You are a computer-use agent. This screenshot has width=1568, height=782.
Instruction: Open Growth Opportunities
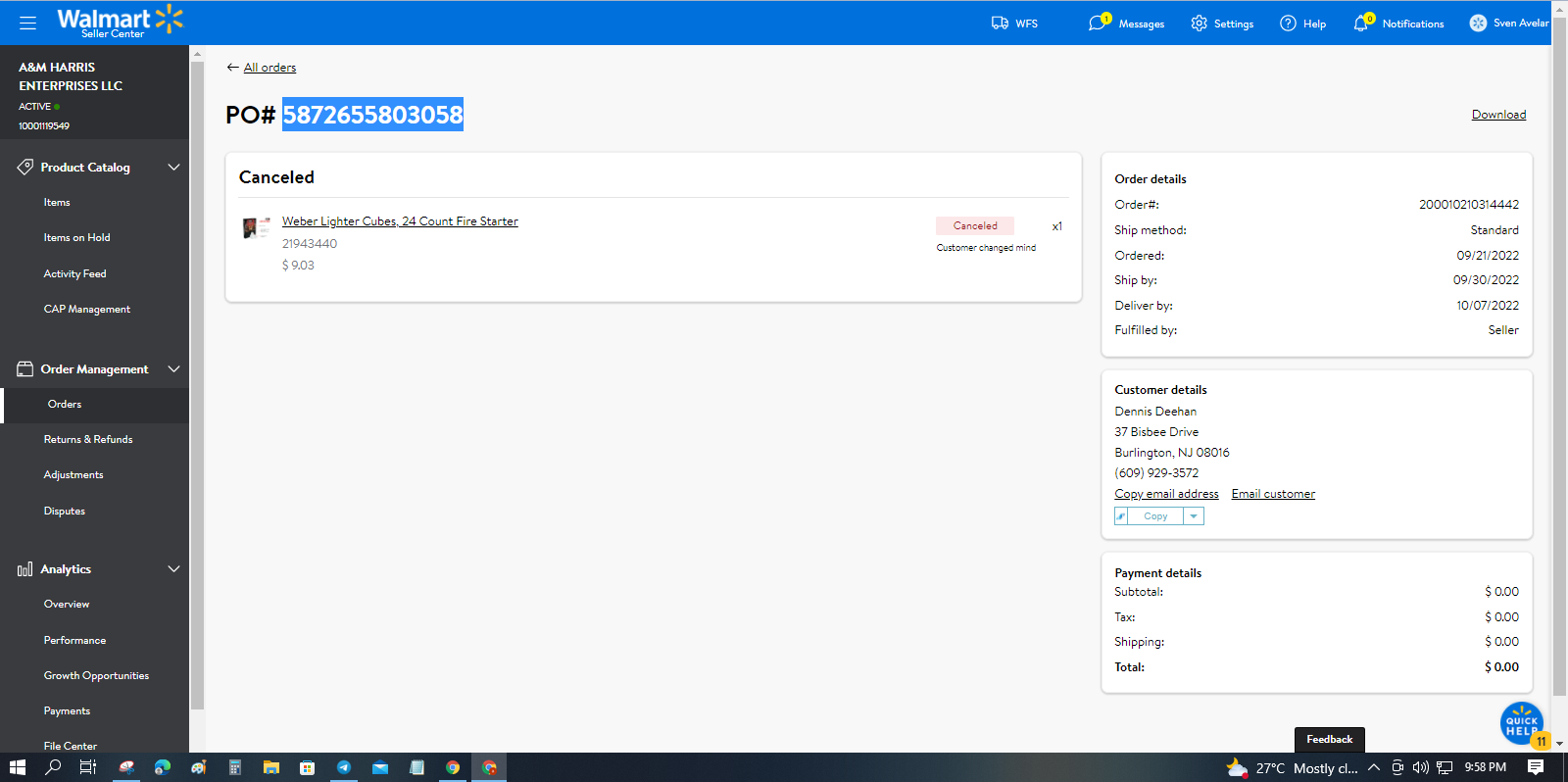[96, 676]
